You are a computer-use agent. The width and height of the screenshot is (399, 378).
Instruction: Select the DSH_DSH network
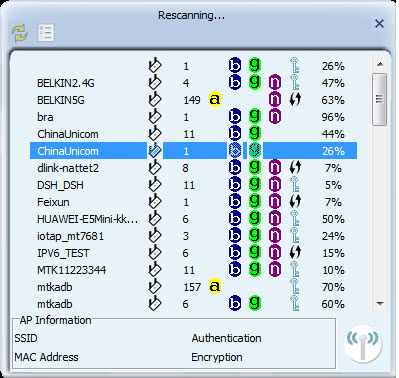(x=193, y=185)
